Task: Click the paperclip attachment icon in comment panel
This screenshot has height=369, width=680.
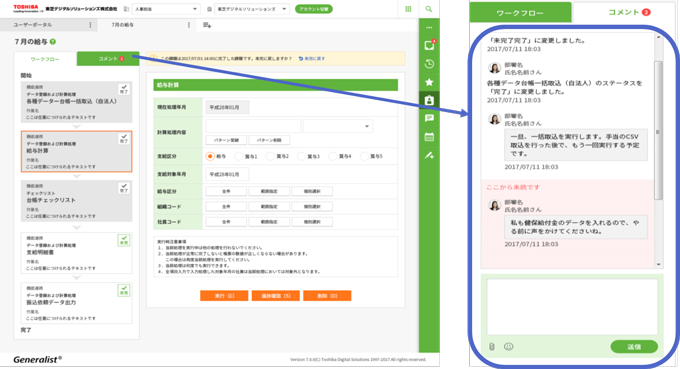Action: pyautogui.click(x=492, y=346)
